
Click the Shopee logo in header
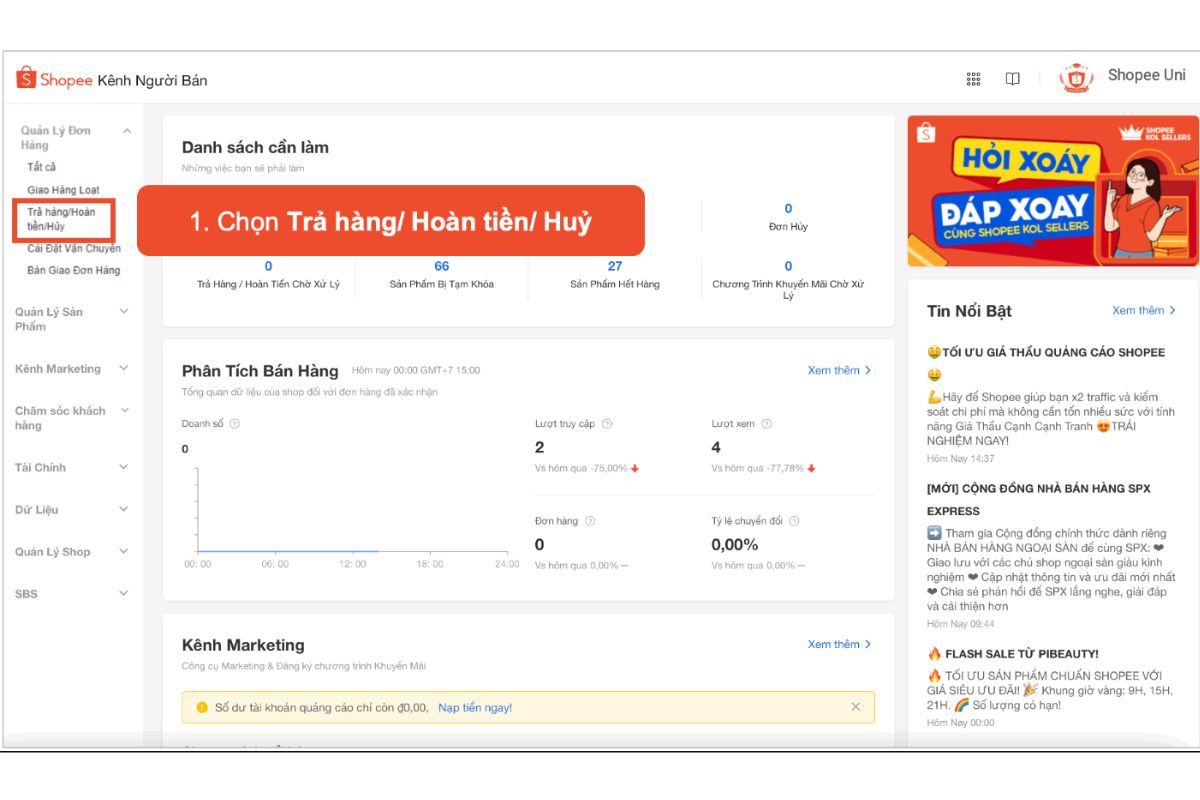coord(54,79)
